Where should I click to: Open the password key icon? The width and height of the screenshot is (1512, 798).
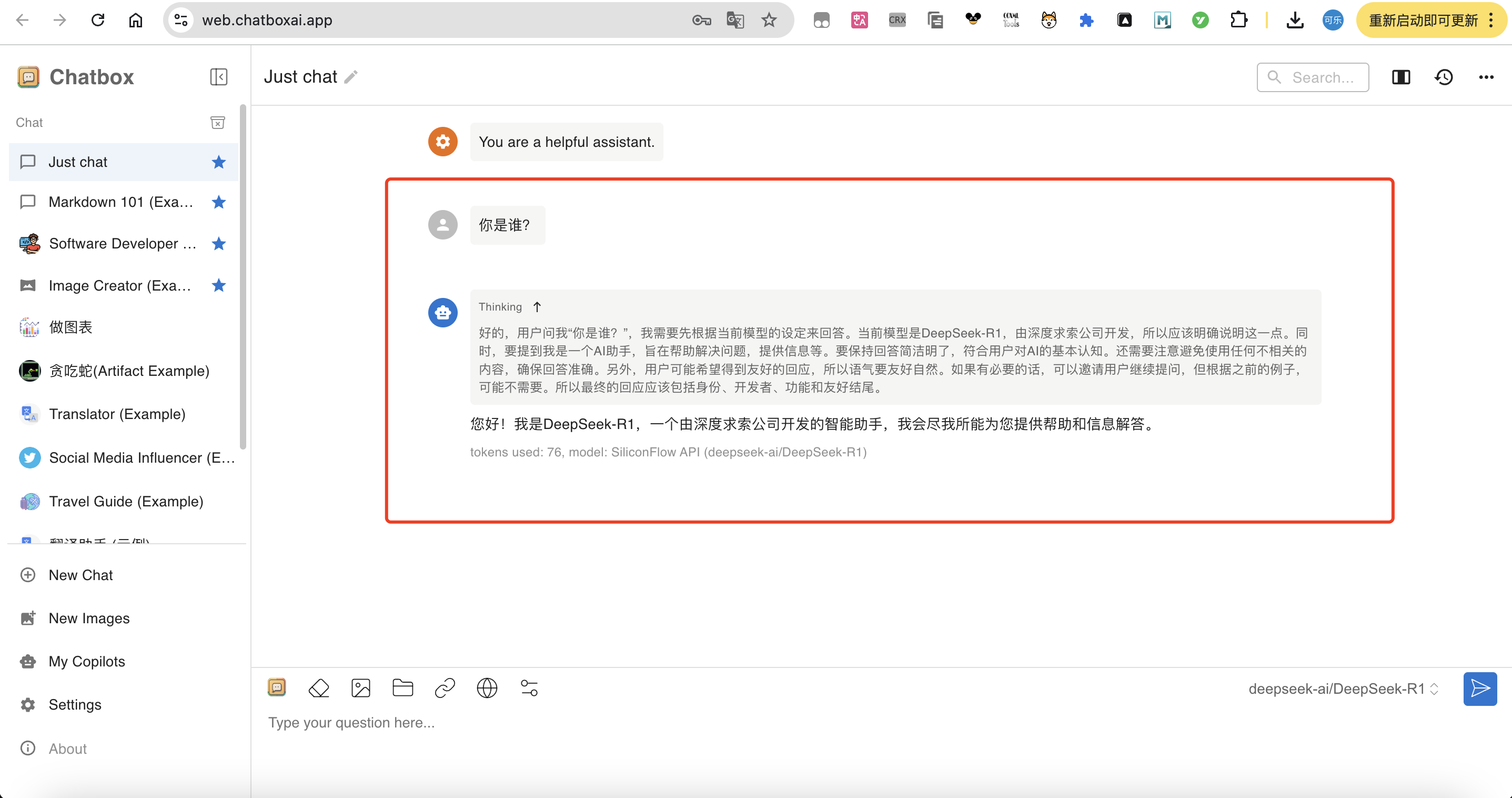click(x=701, y=20)
